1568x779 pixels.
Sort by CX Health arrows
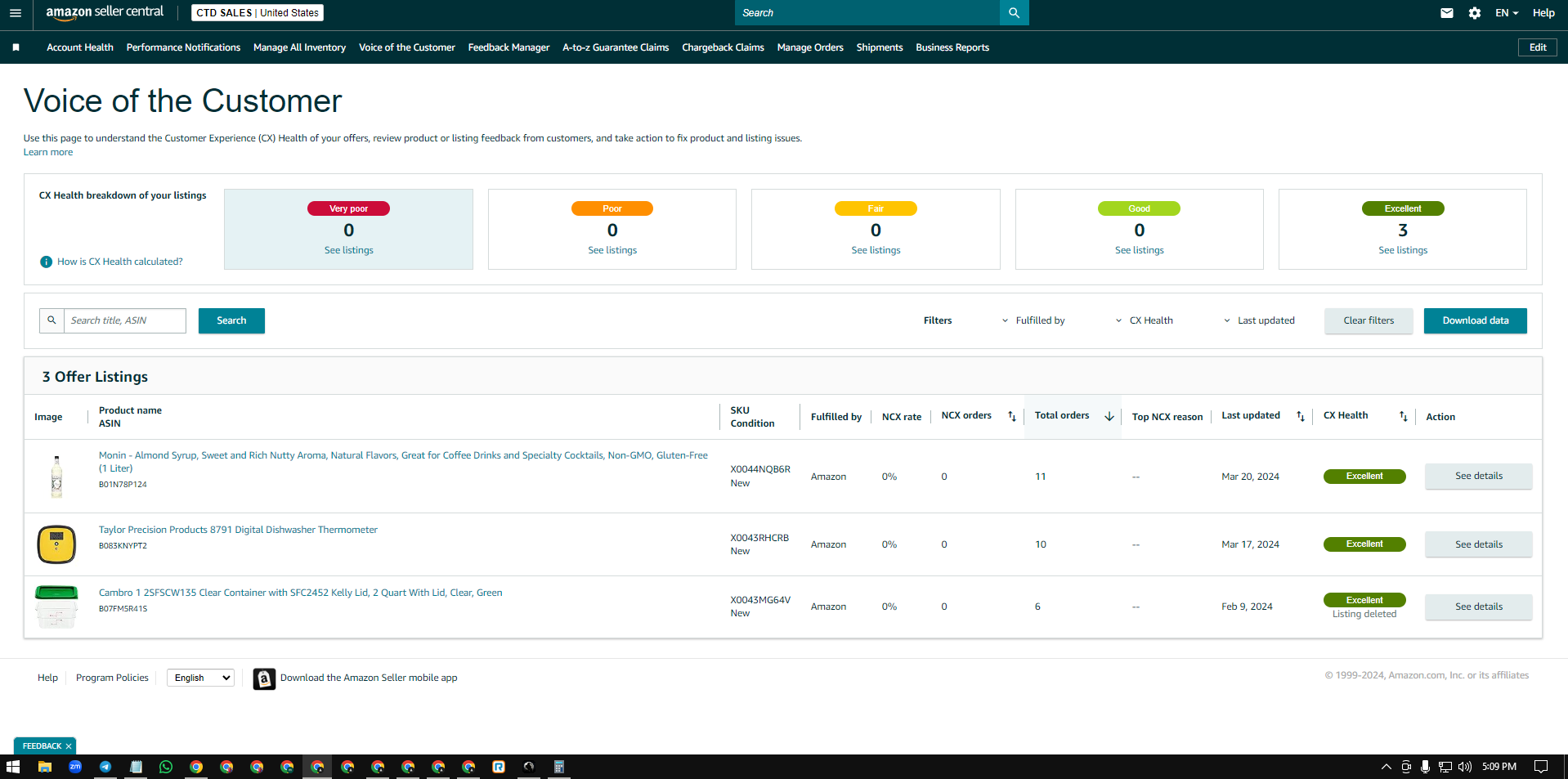1404,416
